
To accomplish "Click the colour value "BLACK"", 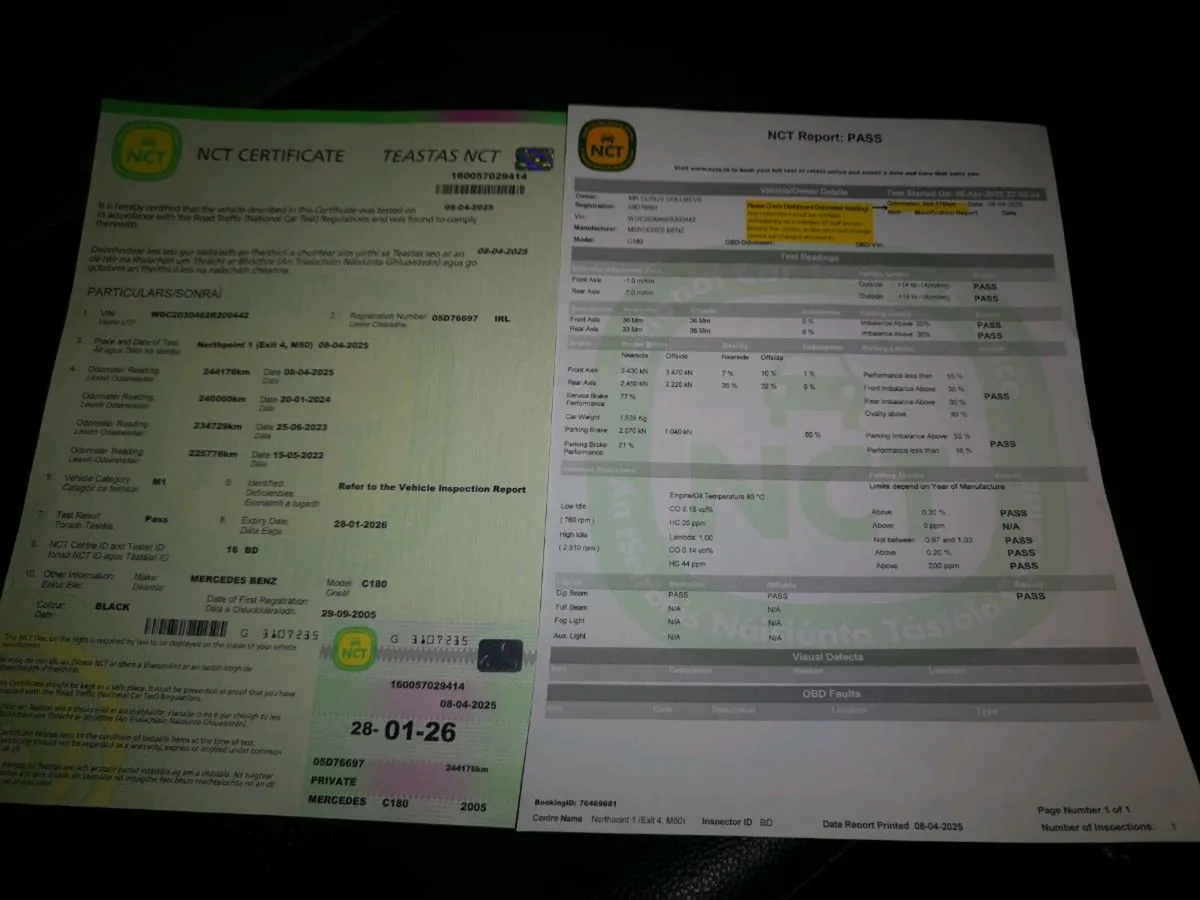I will (x=112, y=606).
